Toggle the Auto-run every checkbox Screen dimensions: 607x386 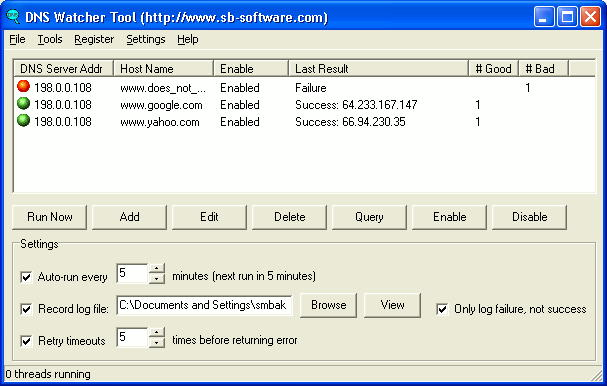pos(26,277)
